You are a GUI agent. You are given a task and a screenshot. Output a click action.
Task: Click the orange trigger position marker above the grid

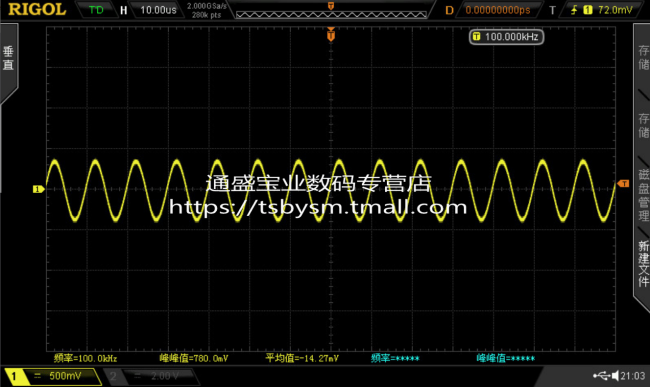tap(331, 34)
